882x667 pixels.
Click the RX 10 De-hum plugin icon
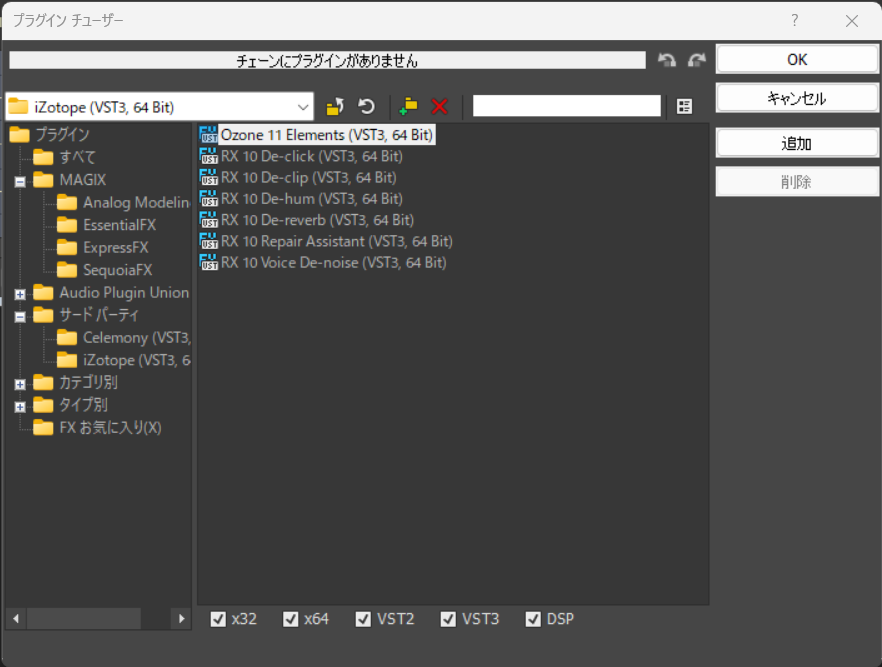click(x=208, y=199)
